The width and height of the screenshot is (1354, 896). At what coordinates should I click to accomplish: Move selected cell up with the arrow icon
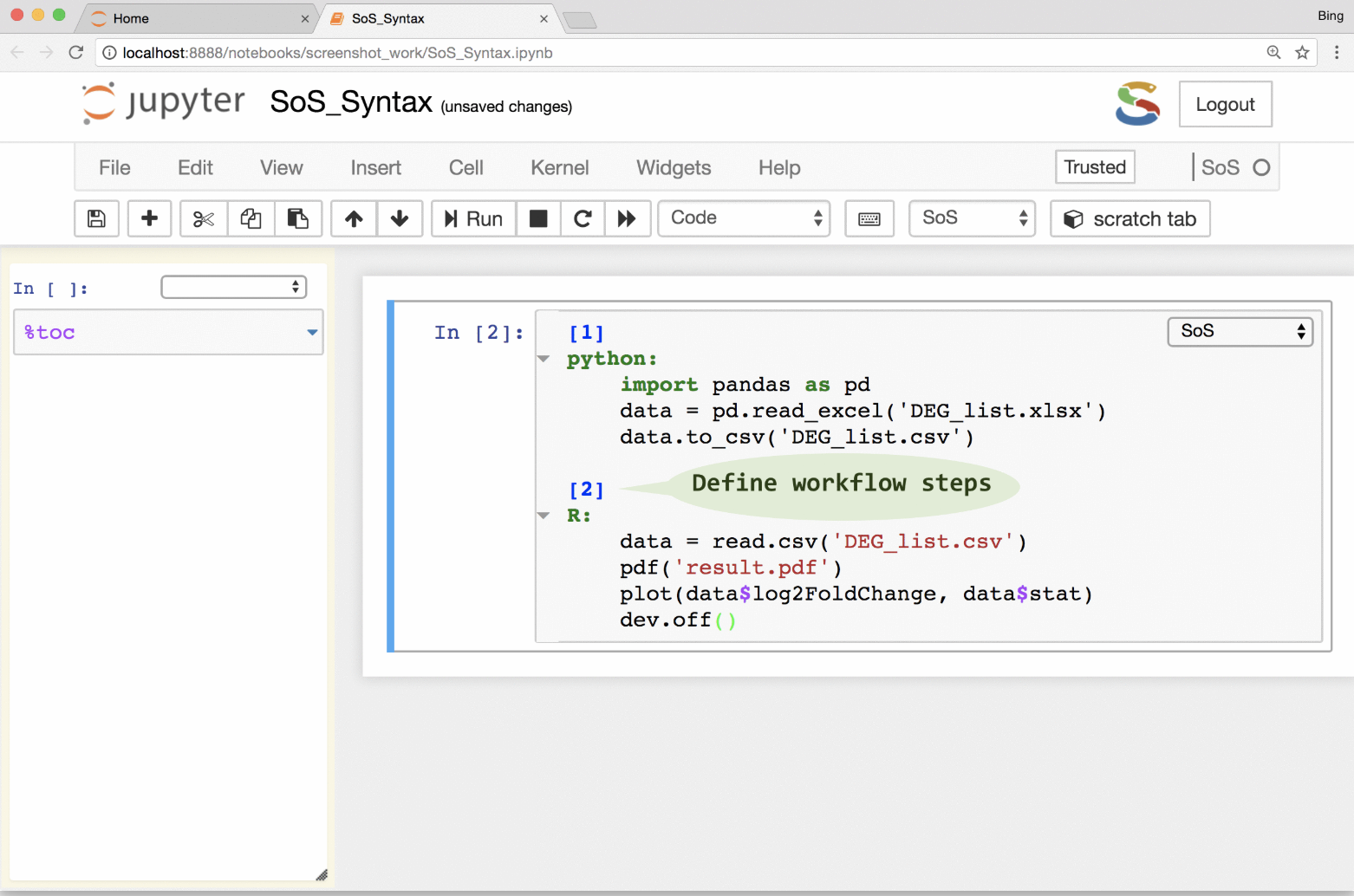(354, 218)
